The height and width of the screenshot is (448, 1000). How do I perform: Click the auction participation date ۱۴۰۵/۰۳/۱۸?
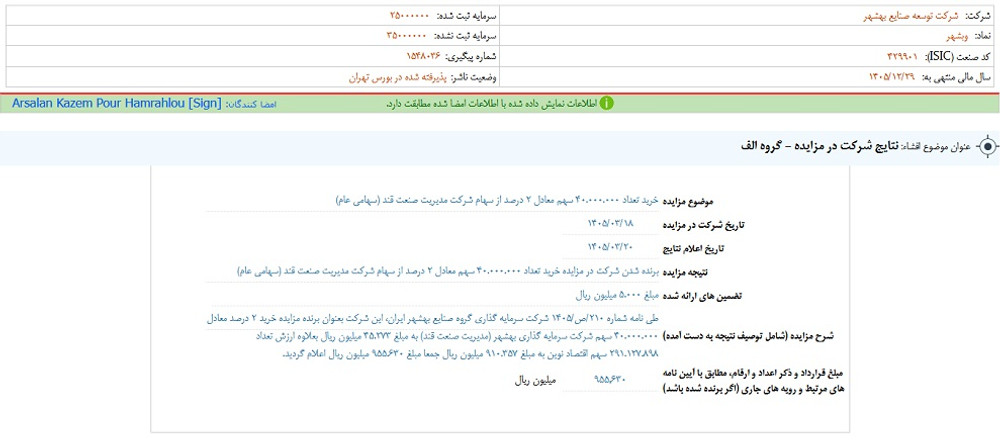click(x=610, y=223)
